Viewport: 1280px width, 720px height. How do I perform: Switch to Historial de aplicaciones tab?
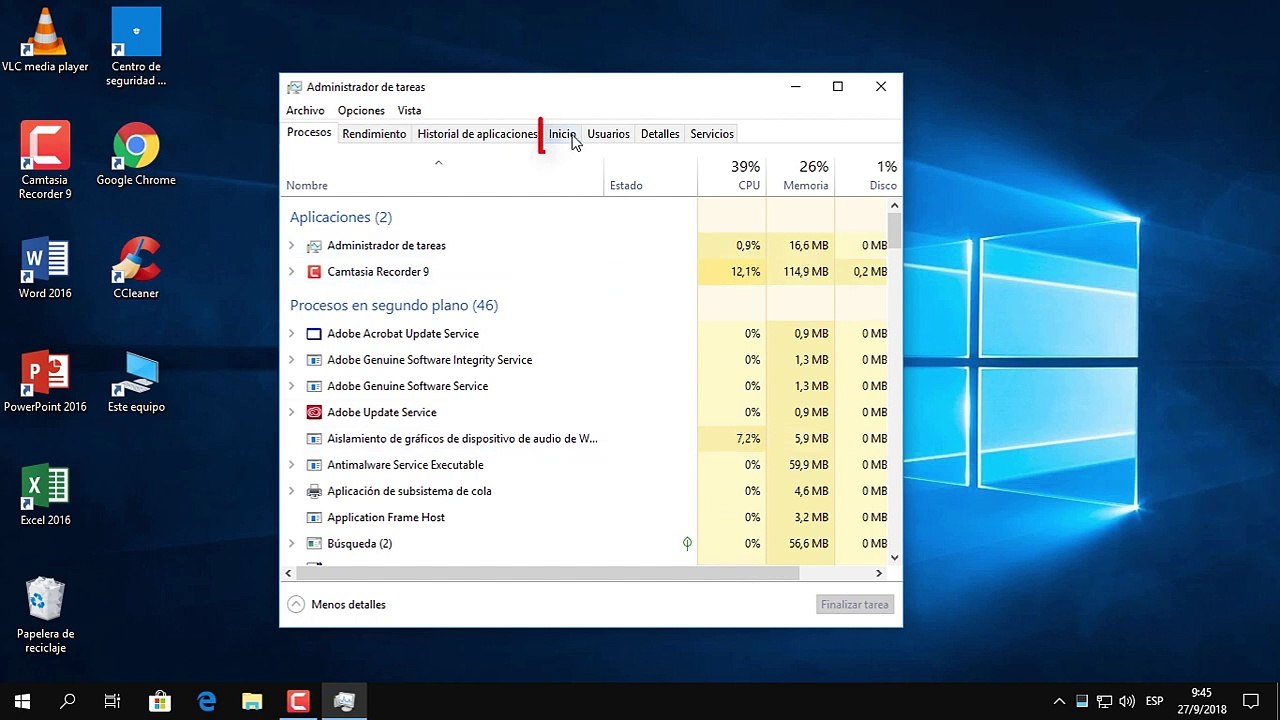[477, 134]
